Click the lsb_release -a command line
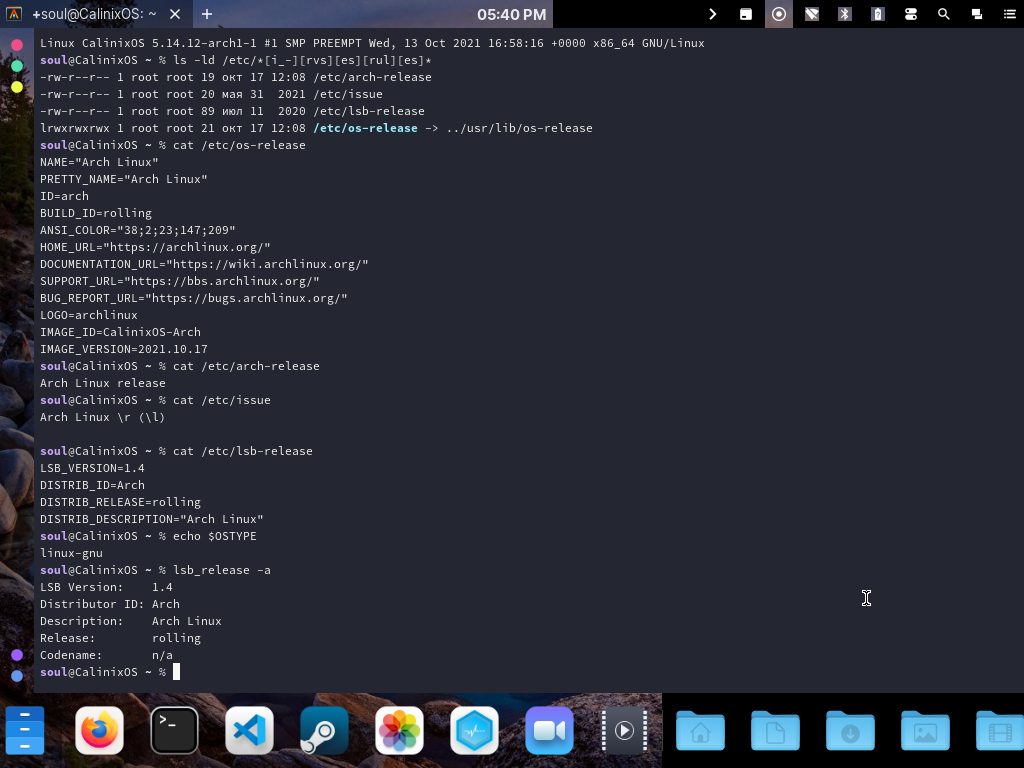1024x768 pixels. (155, 569)
